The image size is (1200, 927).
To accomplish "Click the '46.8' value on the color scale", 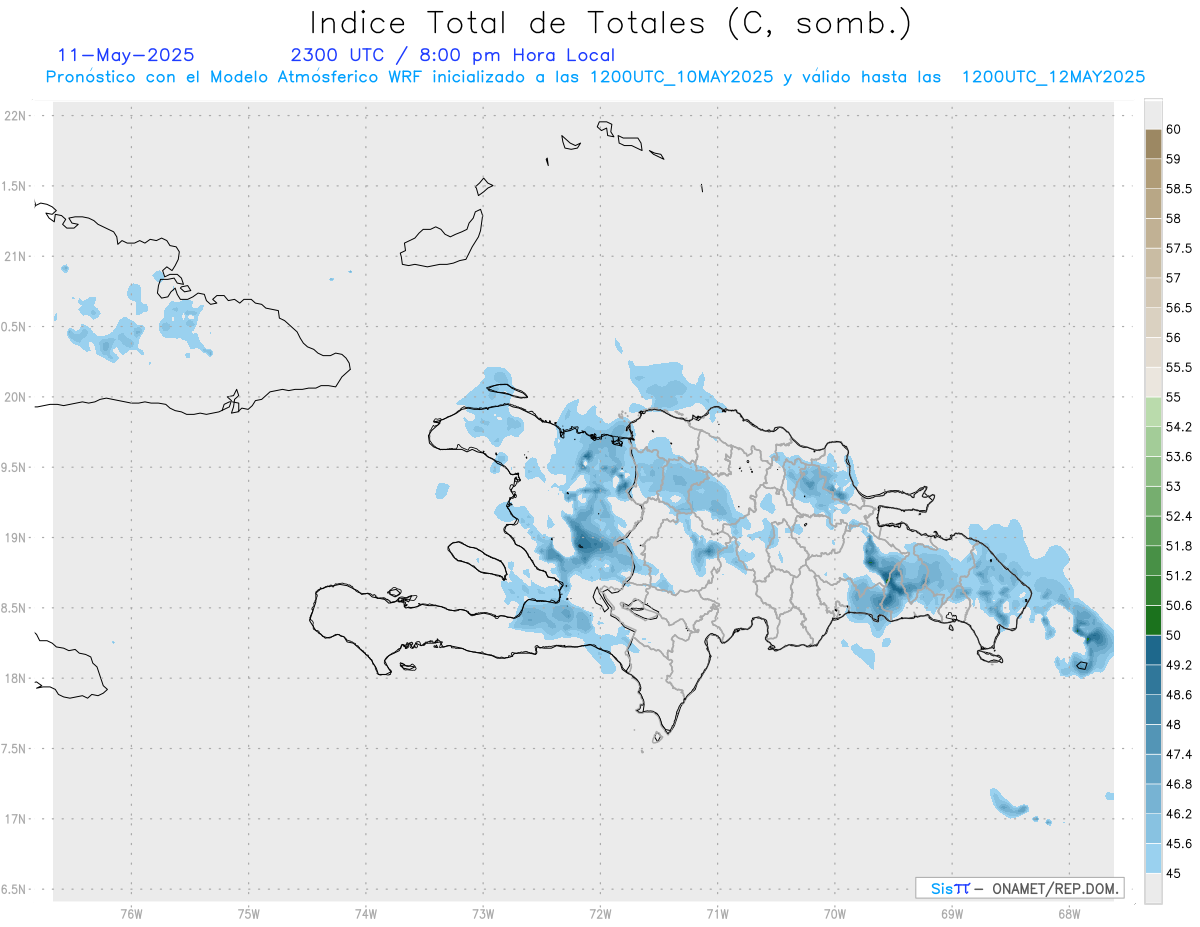I will tap(1178, 784).
